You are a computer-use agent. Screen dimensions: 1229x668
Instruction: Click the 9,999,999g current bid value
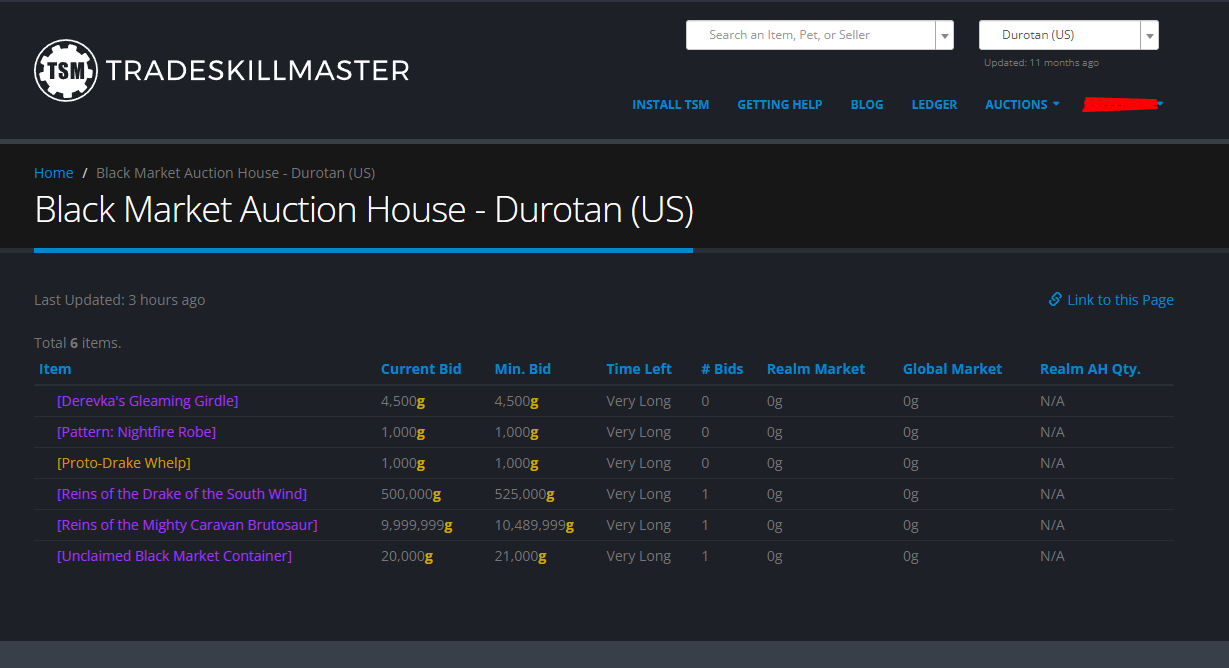coord(417,525)
